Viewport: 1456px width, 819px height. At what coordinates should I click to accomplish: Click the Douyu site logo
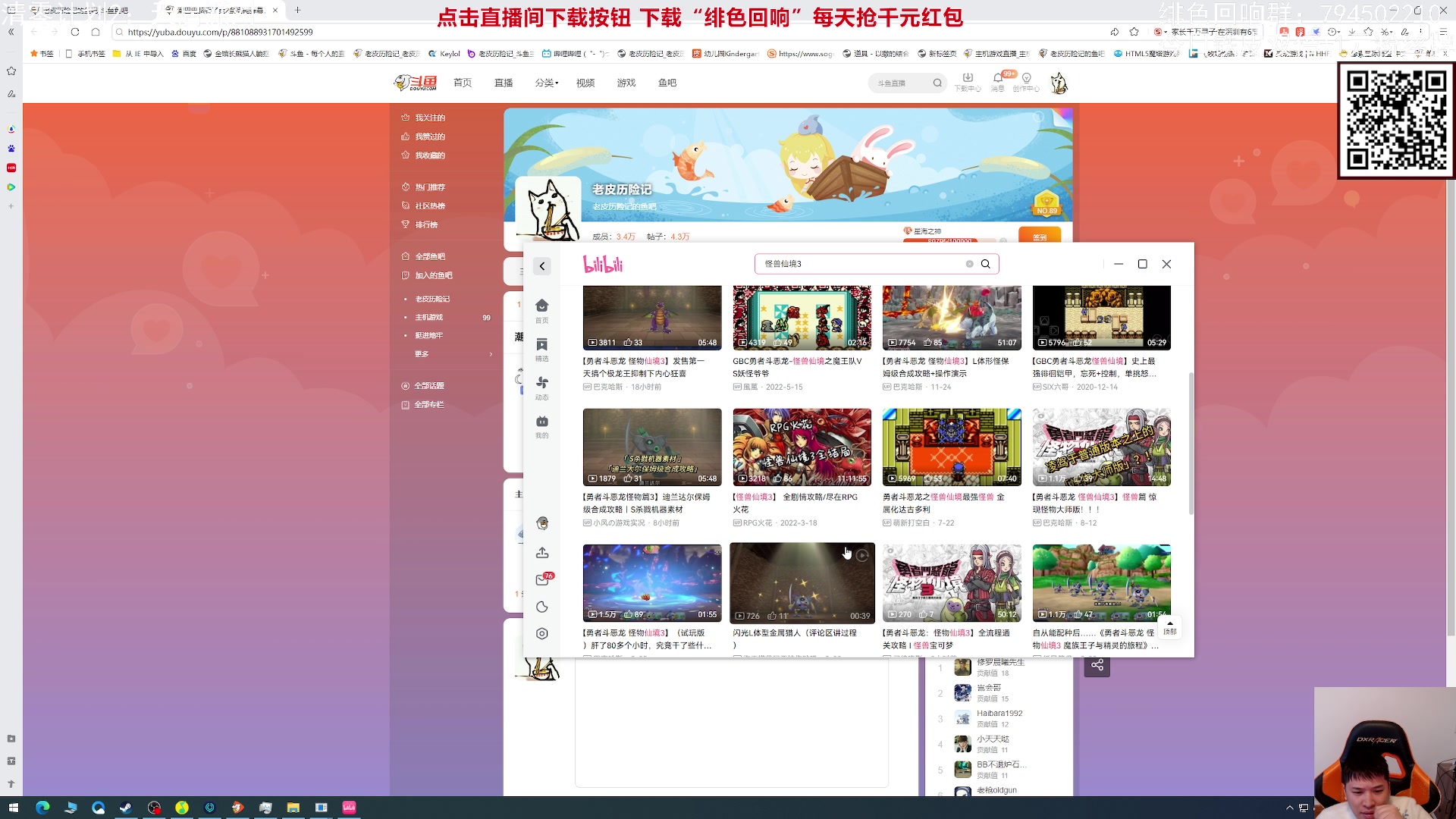(x=416, y=83)
